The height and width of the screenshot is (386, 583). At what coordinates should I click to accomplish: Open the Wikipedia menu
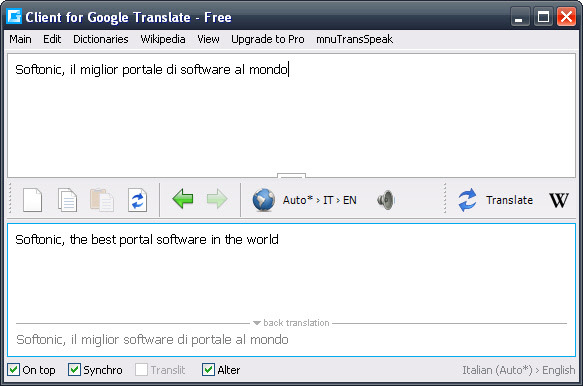[x=163, y=39]
